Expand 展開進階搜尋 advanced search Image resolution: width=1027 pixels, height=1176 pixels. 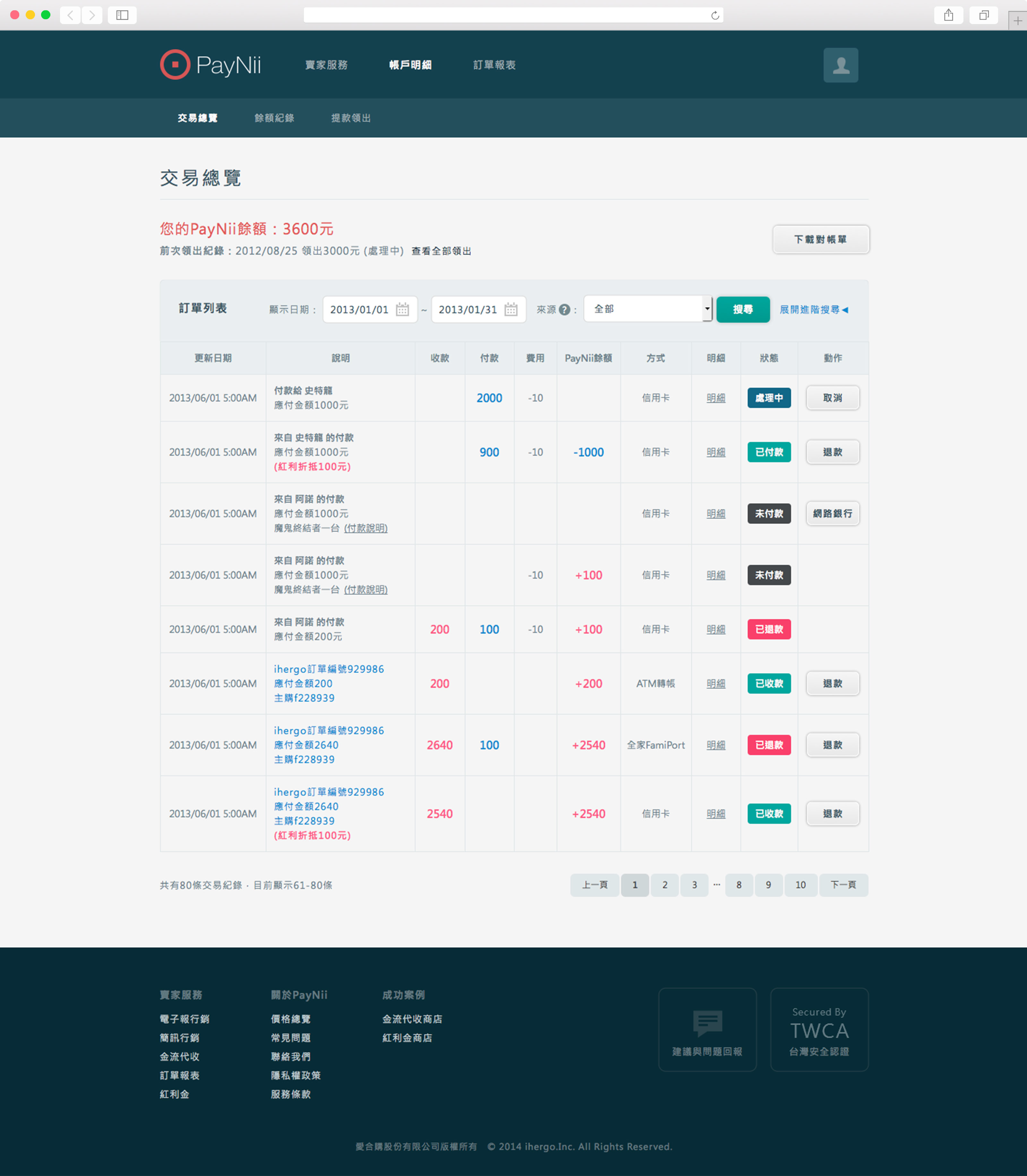click(x=813, y=309)
